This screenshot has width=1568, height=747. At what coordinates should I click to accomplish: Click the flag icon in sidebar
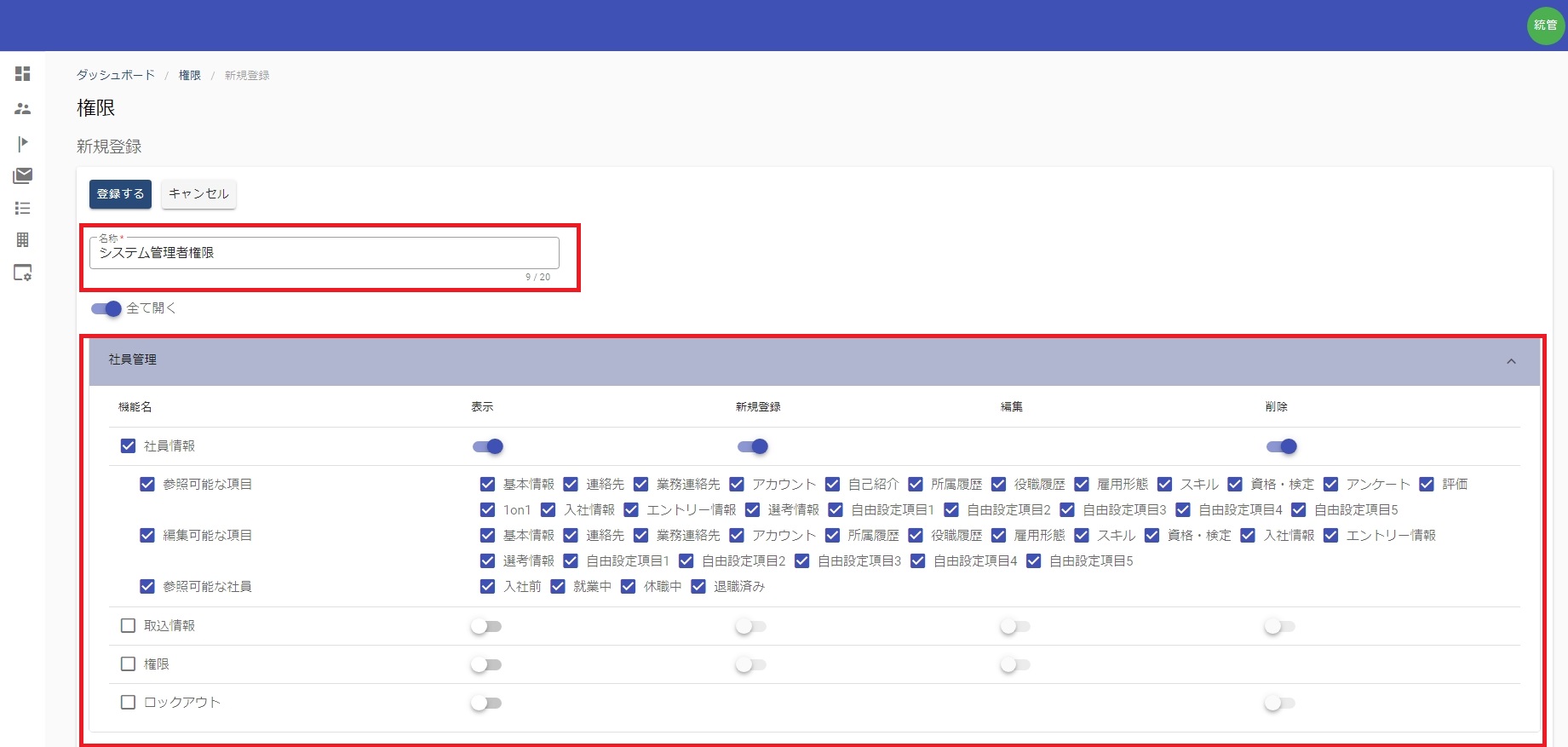(23, 143)
